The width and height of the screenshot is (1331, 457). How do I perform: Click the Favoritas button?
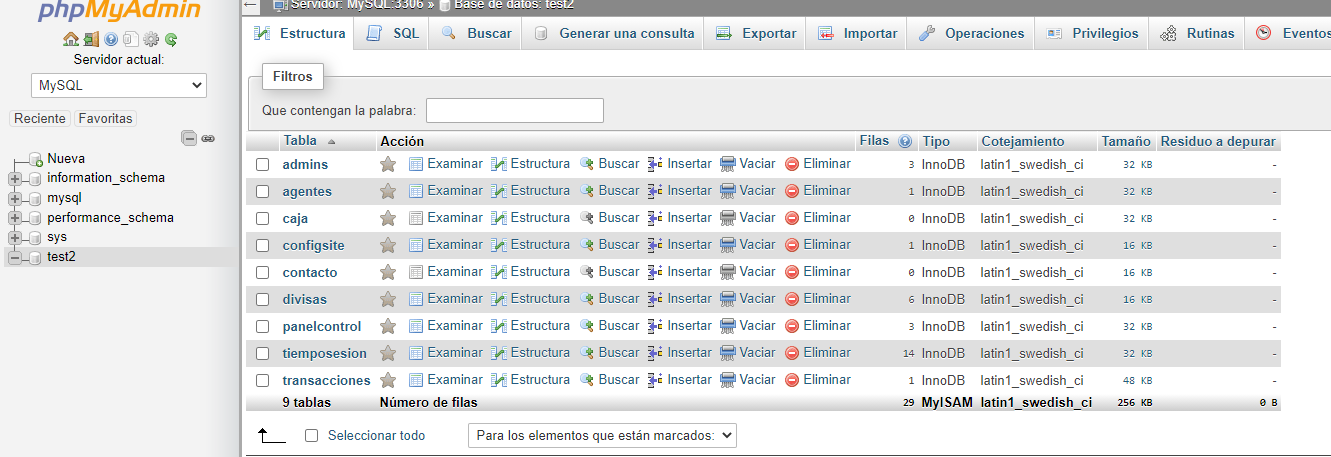tap(105, 118)
